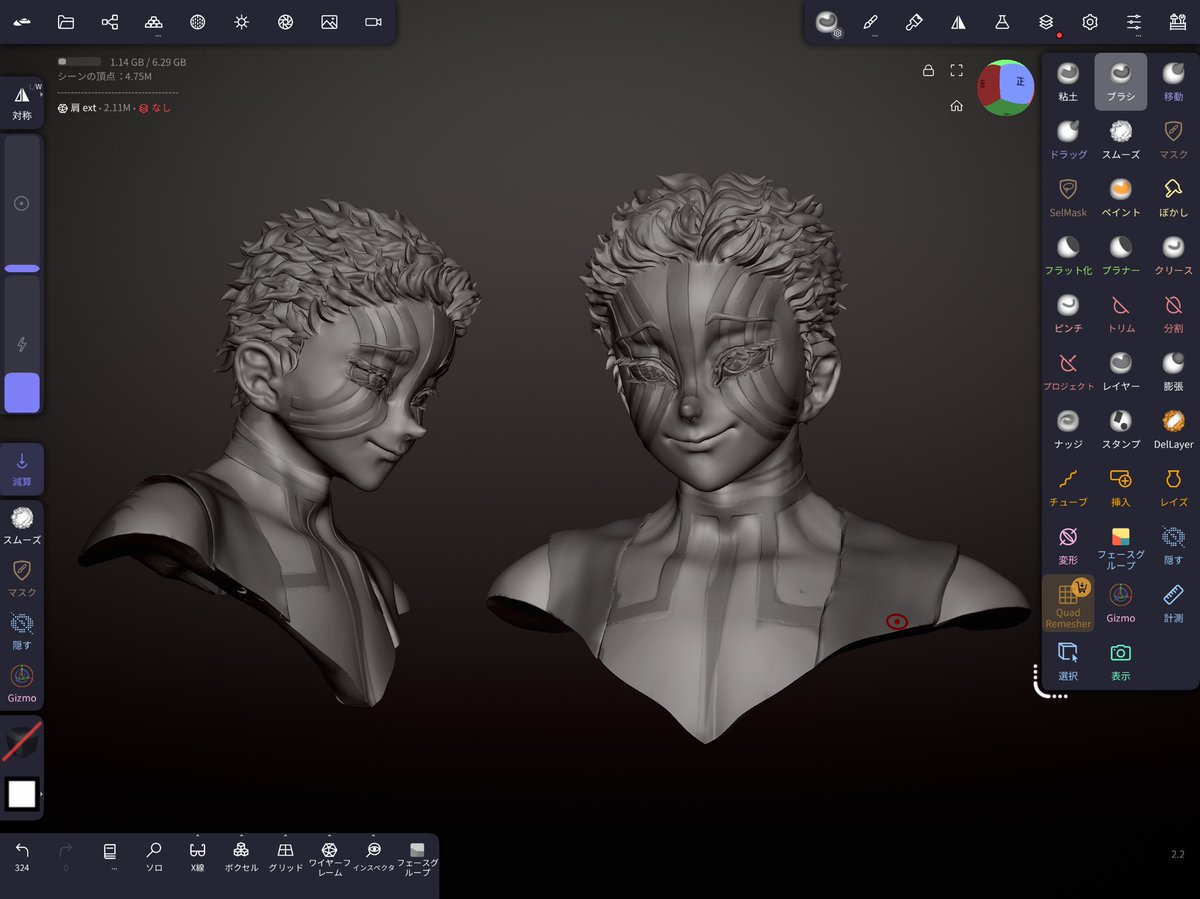Select the ピンチ pinch tool

tap(1068, 314)
